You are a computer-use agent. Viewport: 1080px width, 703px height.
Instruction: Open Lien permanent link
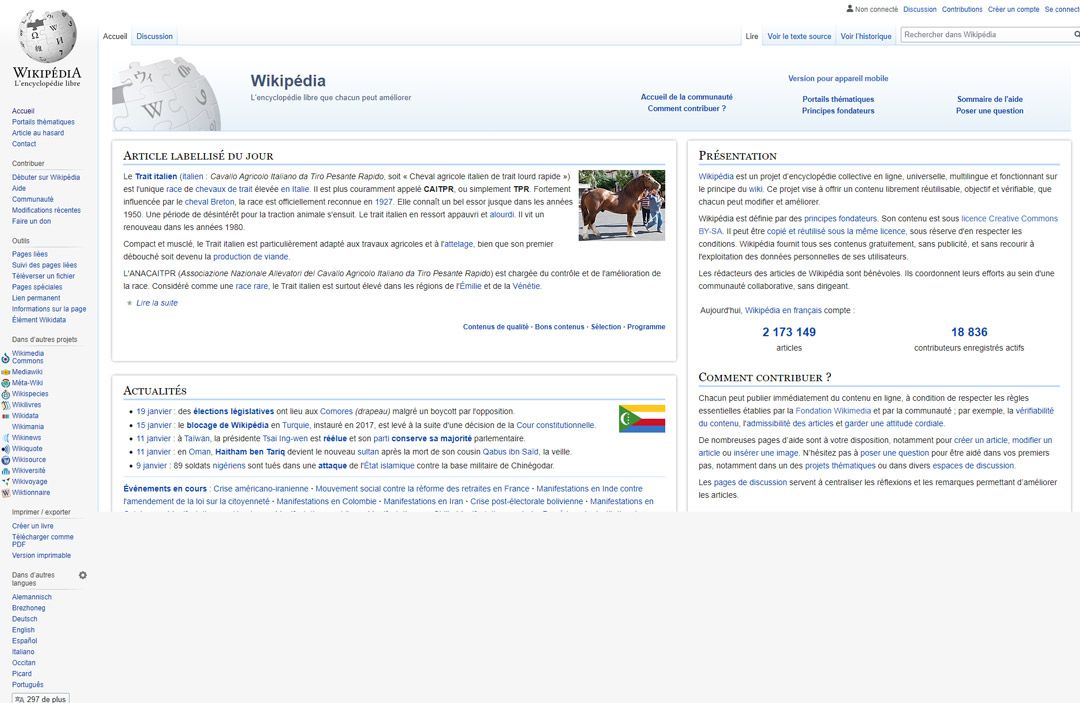click(36, 298)
